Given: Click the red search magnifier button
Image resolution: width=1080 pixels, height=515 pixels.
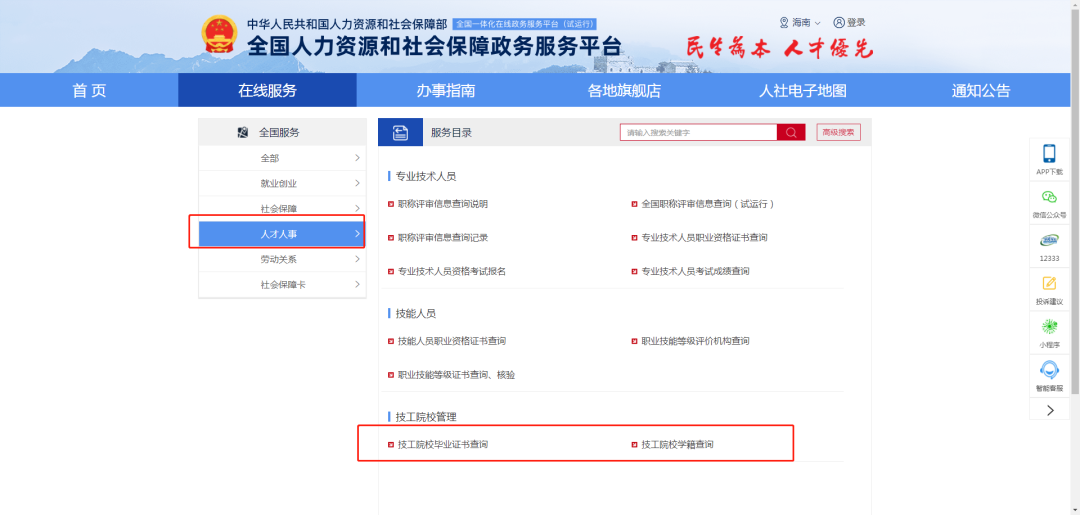Looking at the screenshot, I should tap(791, 132).
